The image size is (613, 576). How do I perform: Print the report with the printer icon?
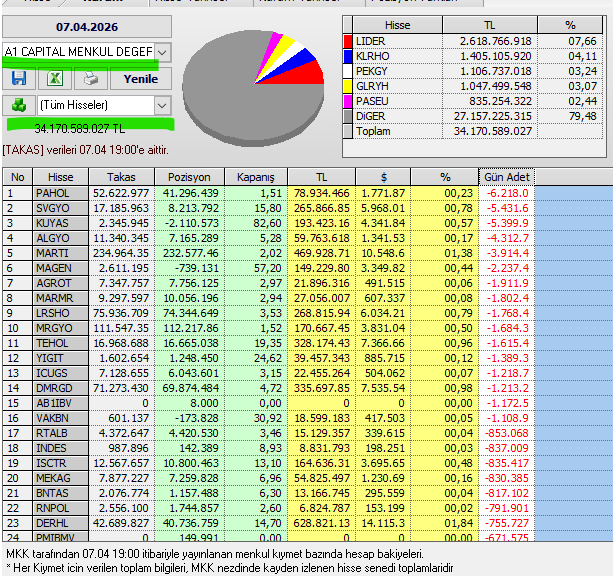click(x=91, y=79)
